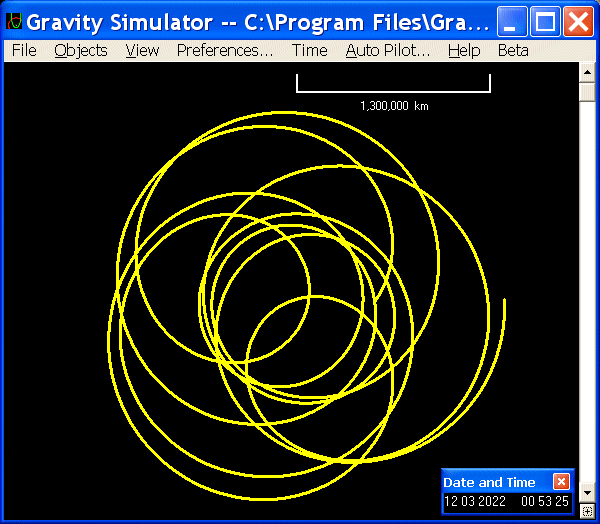Viewport: 600px width, 524px height.
Task: Open the Objects menu
Action: [x=81, y=51]
